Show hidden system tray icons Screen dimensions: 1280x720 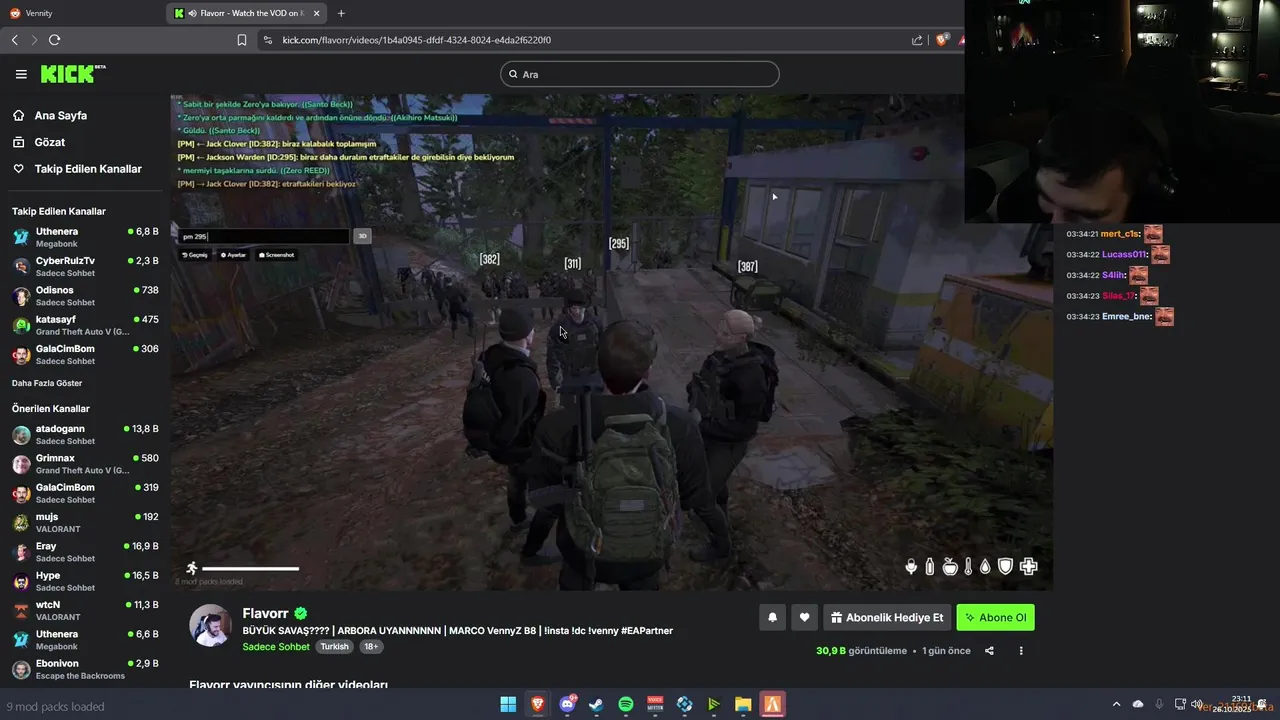coord(1116,704)
